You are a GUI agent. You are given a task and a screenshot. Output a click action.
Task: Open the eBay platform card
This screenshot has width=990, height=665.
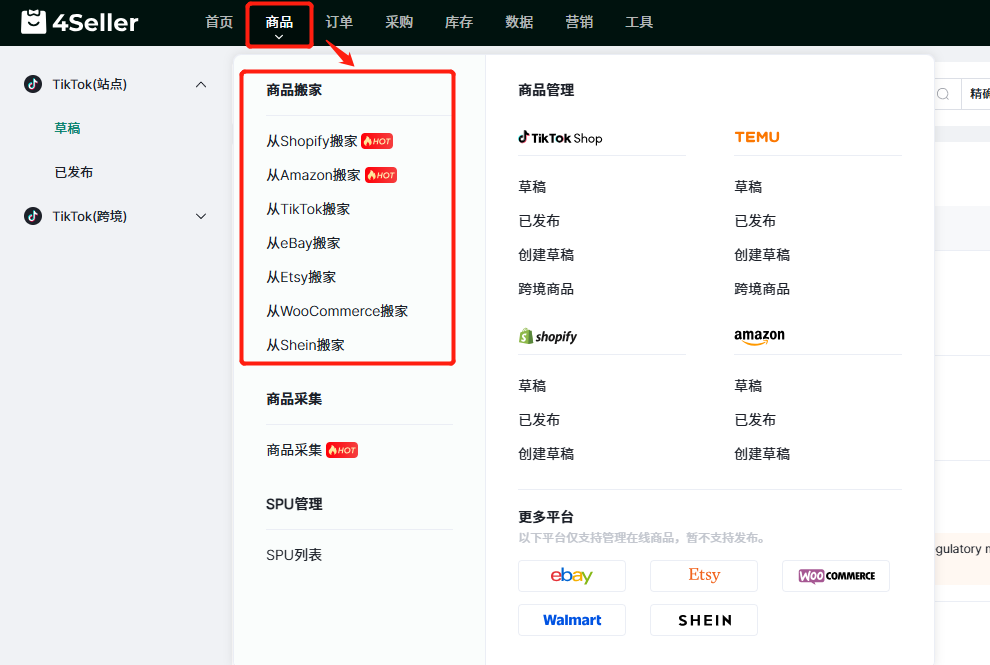coord(571,575)
